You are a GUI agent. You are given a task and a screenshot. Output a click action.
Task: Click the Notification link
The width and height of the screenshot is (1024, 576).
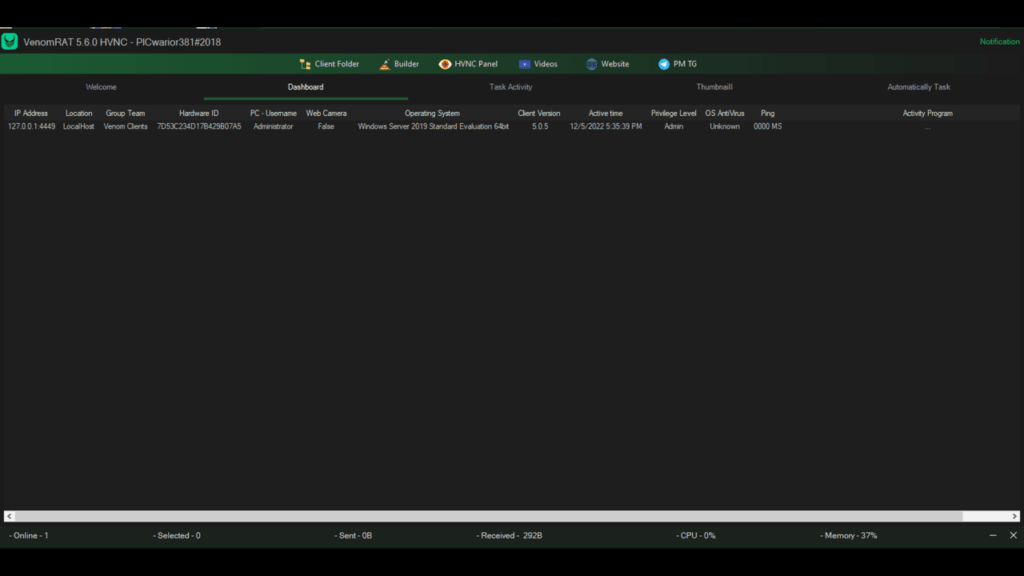(x=999, y=42)
